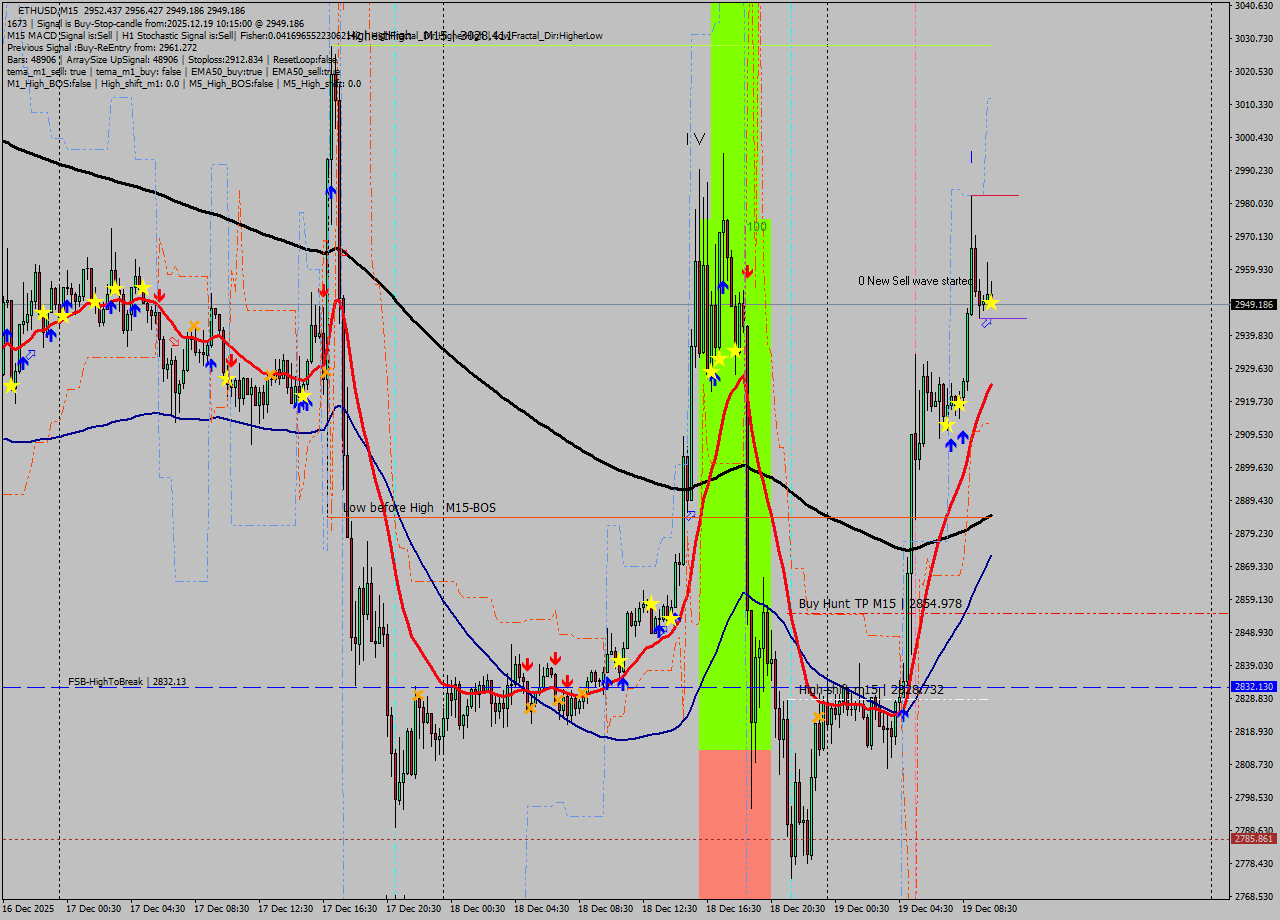Select the blue up arrow near 19 Dec 04:30
This screenshot has width=1280, height=920.
pos(951,443)
